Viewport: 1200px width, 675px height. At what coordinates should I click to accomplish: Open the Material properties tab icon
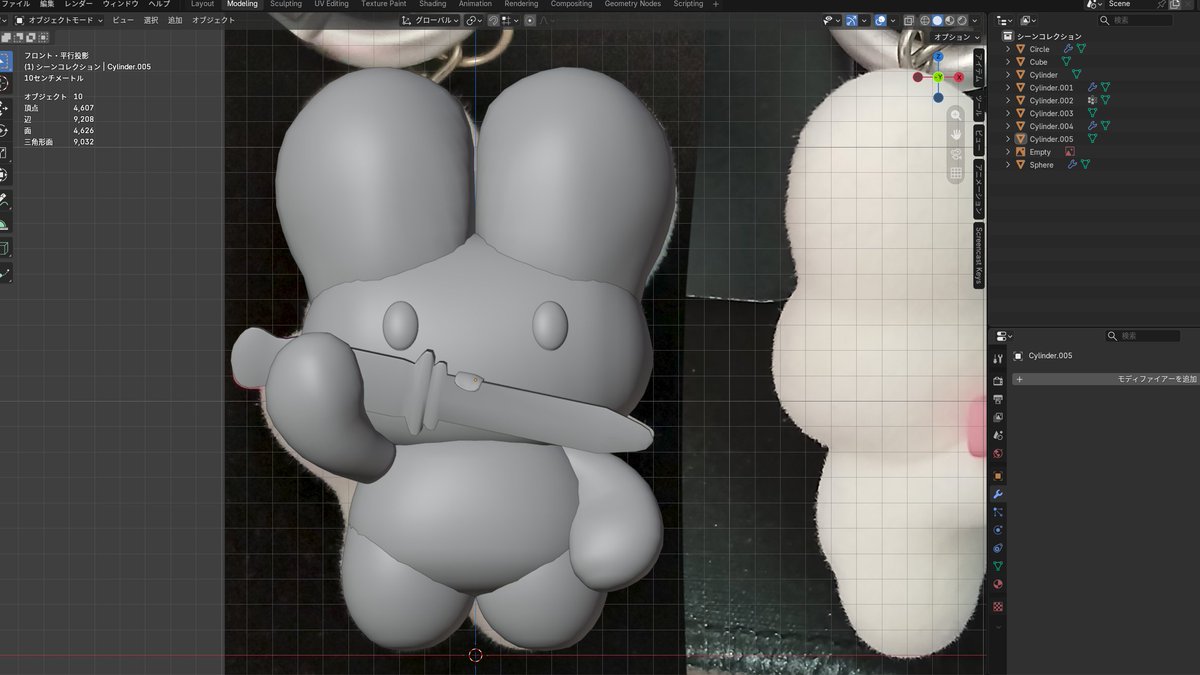(x=997, y=584)
